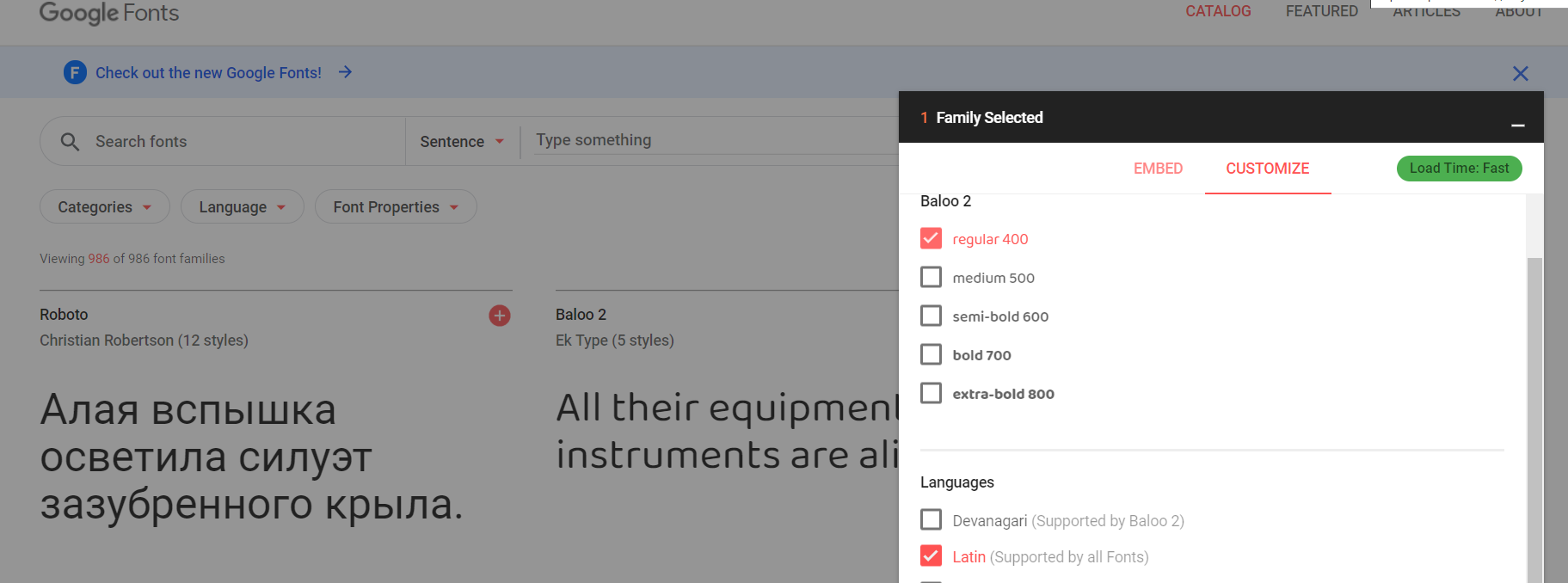Screen dimensions: 1568x583
Task: Click the drawer's vertical scrollbar thumb
Action: tap(1534, 420)
